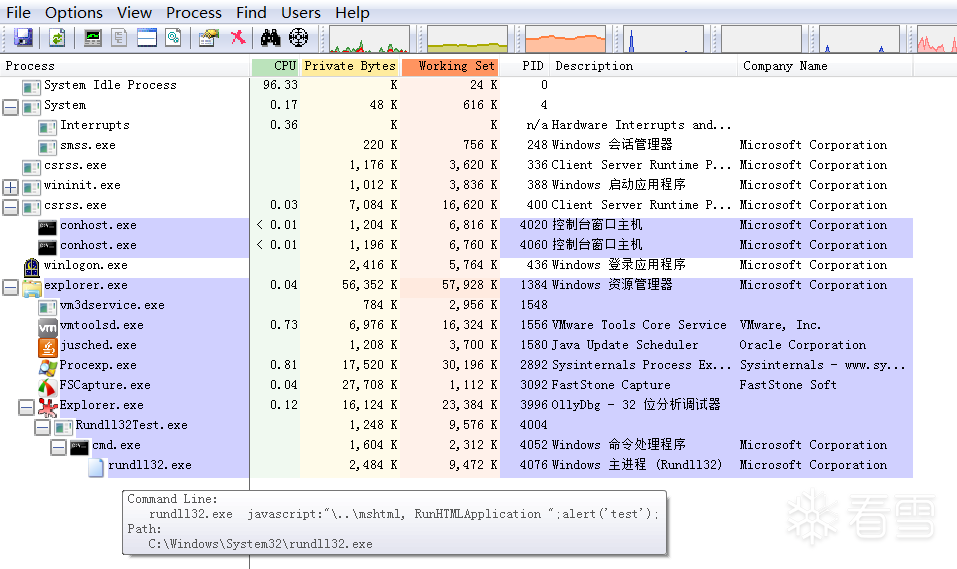
Task: Select the rundll32.exe process name
Action: pyautogui.click(x=150, y=465)
